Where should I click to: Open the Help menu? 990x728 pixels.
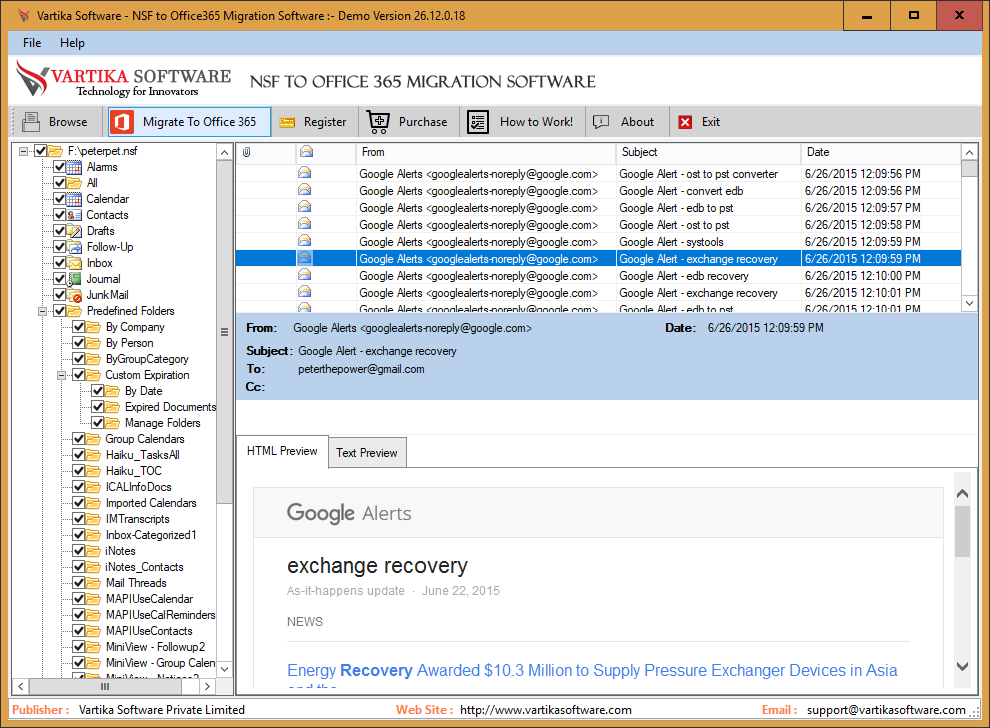click(x=72, y=43)
